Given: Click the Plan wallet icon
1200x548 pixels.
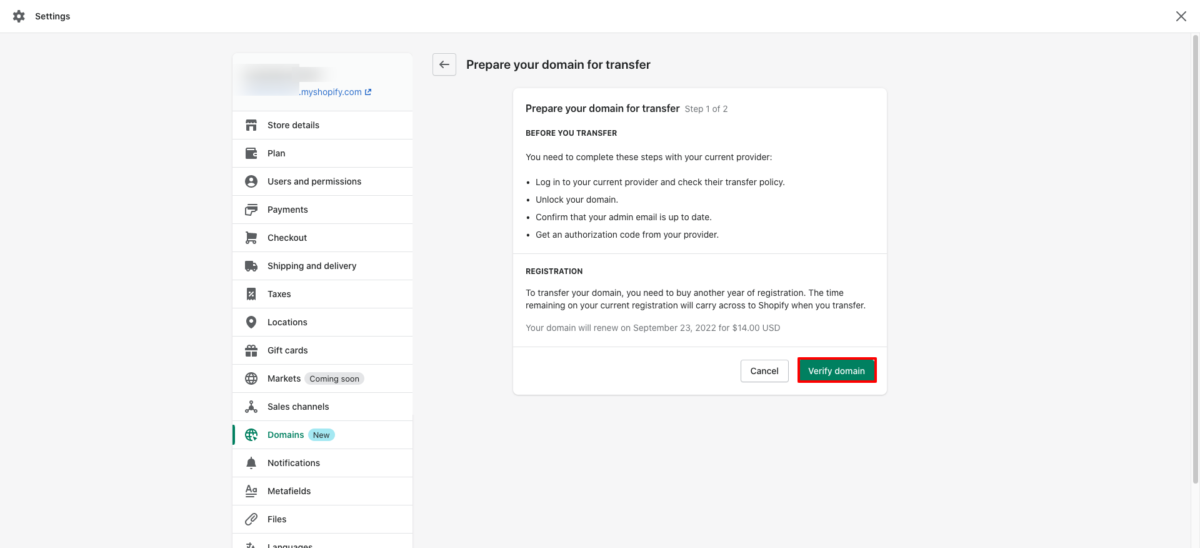Looking at the screenshot, I should pyautogui.click(x=251, y=153).
